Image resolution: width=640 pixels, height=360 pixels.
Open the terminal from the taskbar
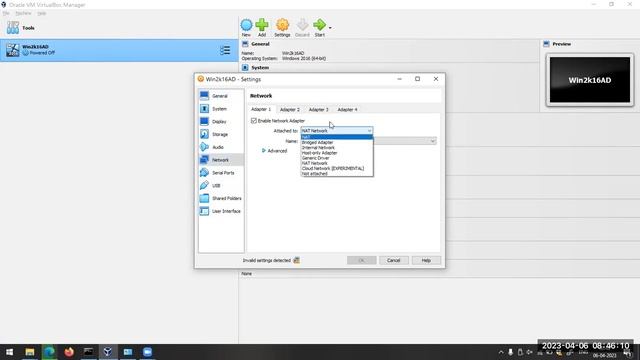tap(89, 352)
